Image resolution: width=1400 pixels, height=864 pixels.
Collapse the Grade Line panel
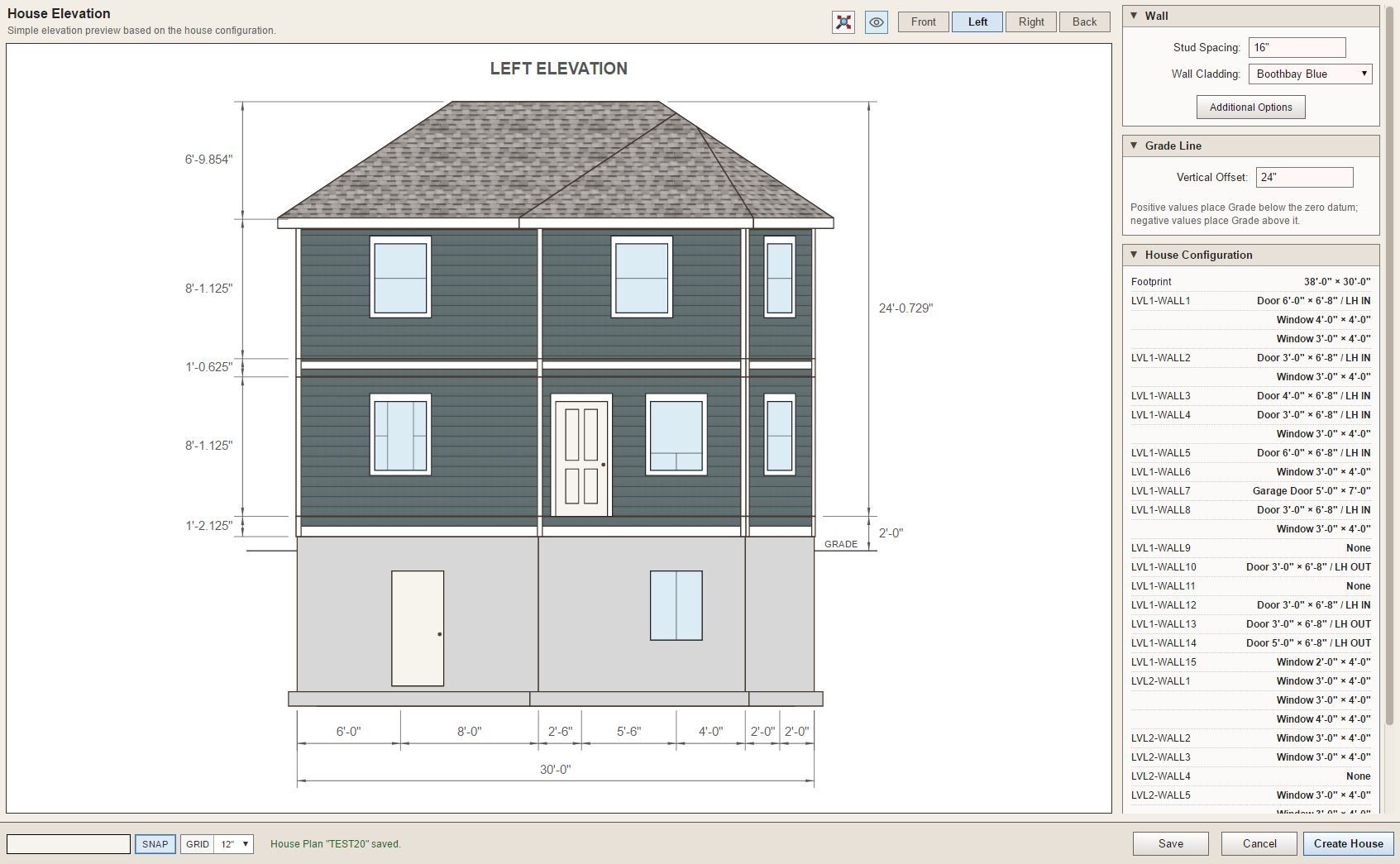point(1134,146)
